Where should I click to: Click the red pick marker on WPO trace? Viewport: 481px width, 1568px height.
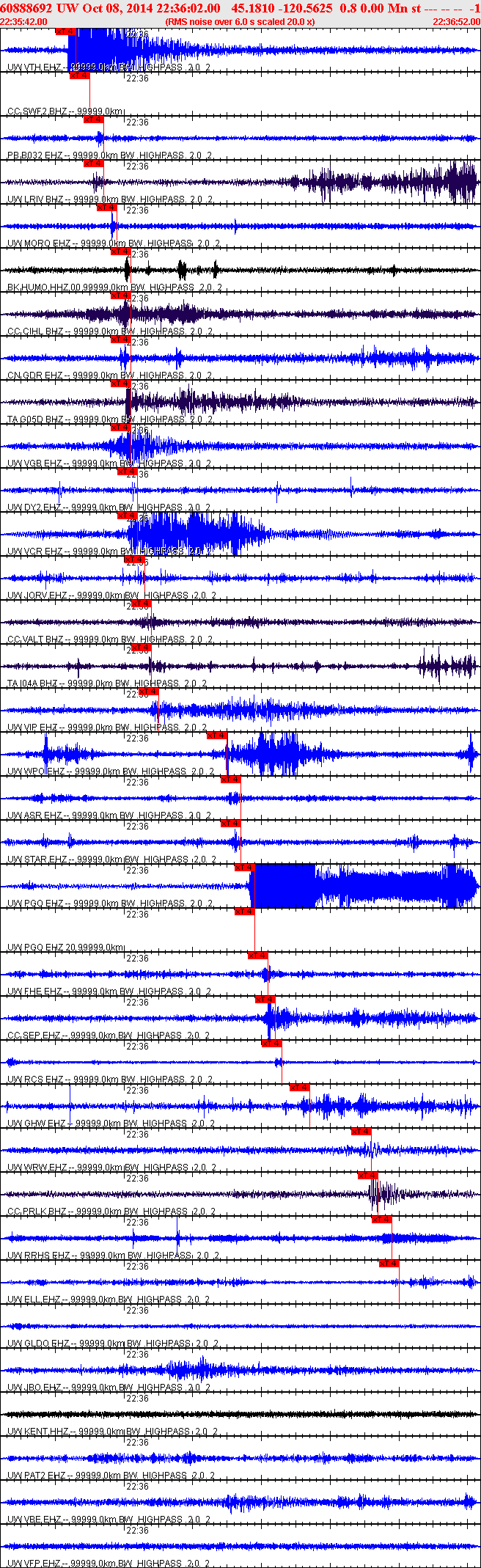click(x=217, y=736)
